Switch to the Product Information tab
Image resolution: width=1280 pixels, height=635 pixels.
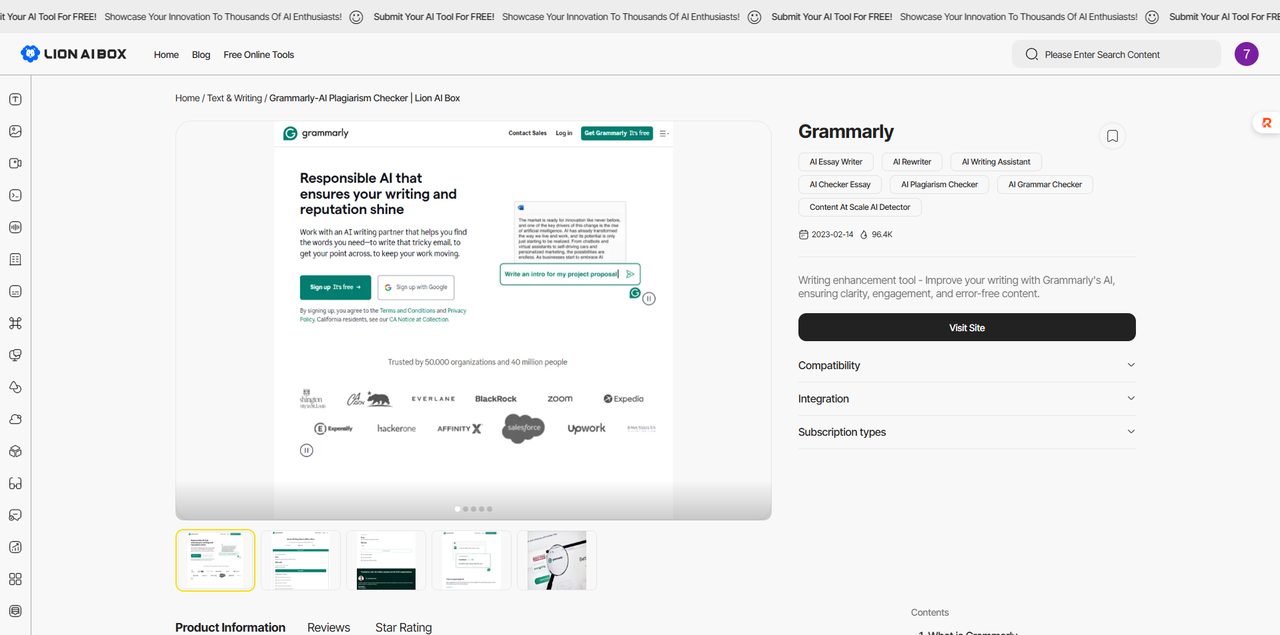pyautogui.click(x=230, y=627)
